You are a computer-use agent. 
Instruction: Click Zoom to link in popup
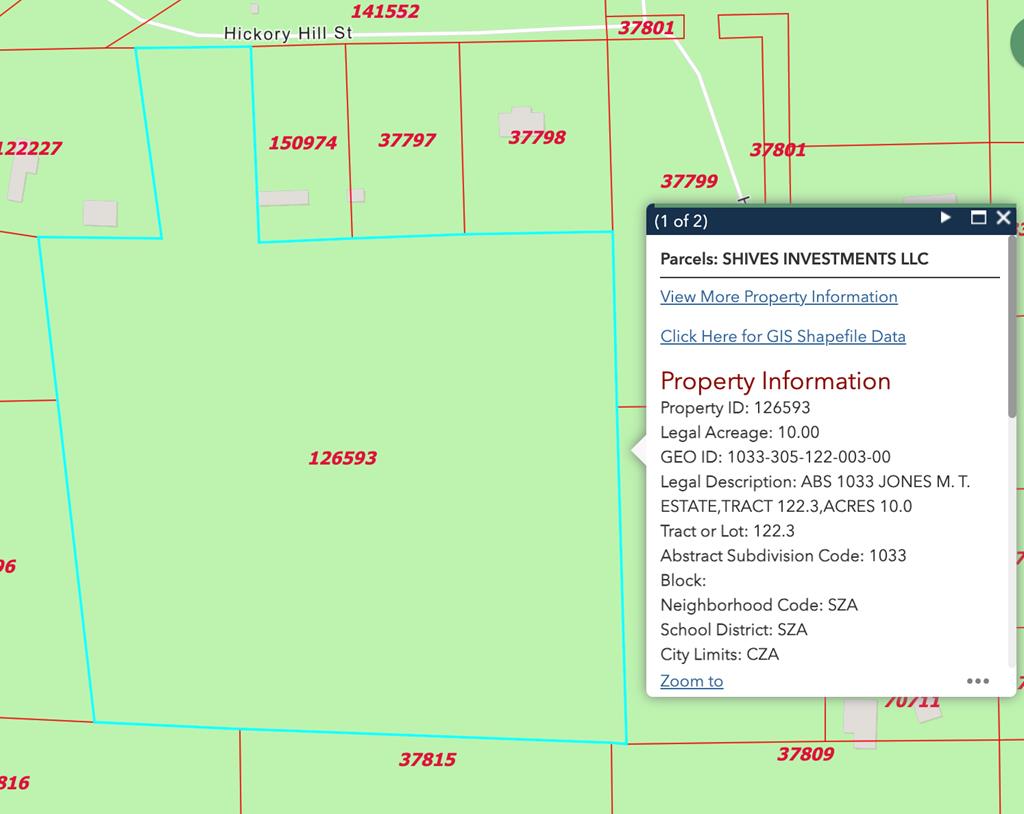(691, 681)
